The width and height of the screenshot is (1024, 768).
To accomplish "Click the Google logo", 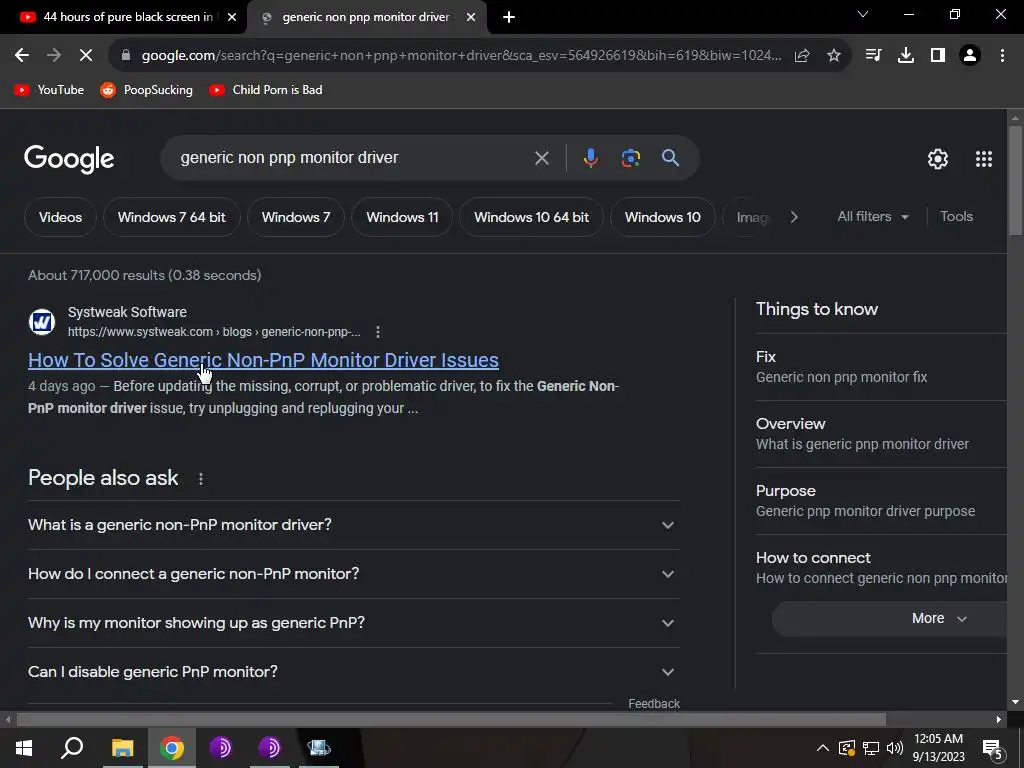I will [x=69, y=159].
